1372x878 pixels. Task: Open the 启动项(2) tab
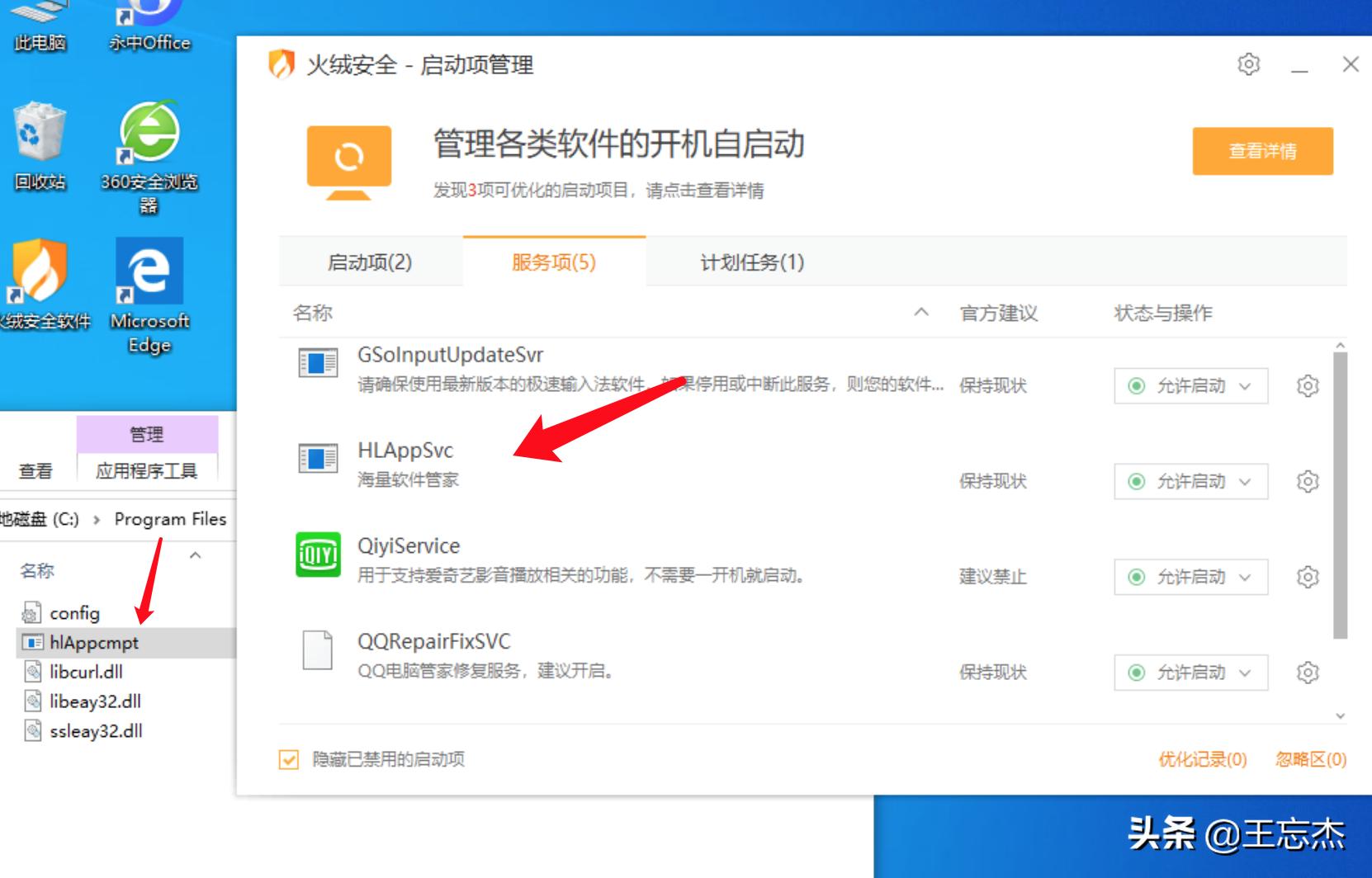click(370, 263)
